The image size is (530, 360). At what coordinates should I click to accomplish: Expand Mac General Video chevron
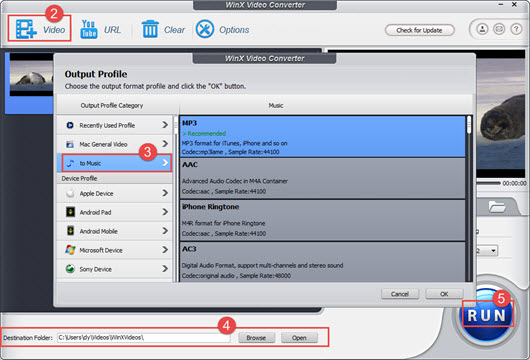165,144
